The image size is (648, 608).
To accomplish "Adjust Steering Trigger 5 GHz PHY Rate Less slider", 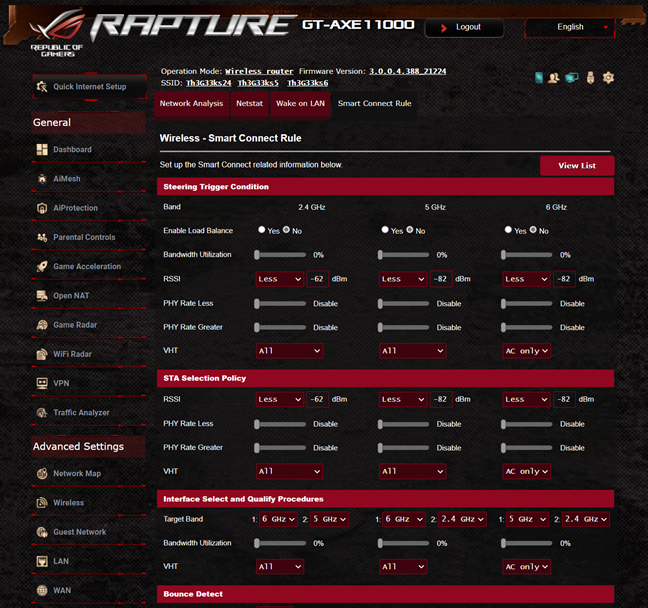I will (403, 304).
